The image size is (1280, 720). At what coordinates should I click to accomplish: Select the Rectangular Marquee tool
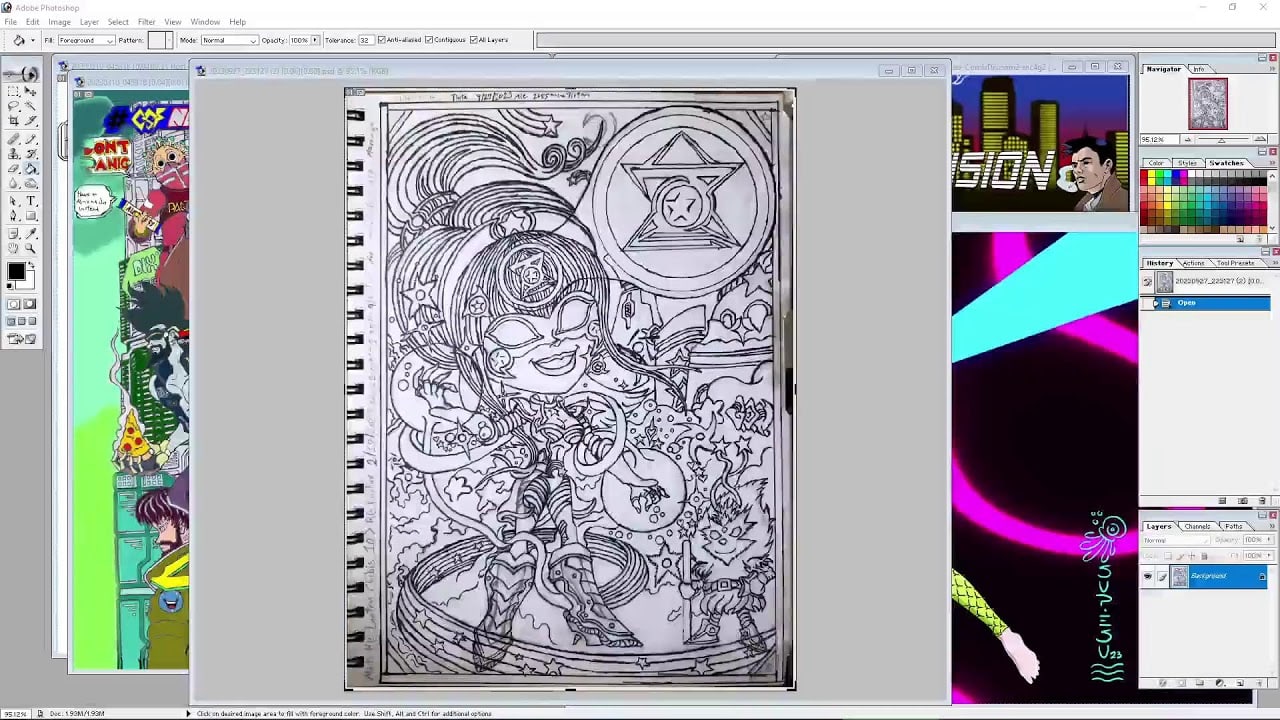click(x=14, y=91)
